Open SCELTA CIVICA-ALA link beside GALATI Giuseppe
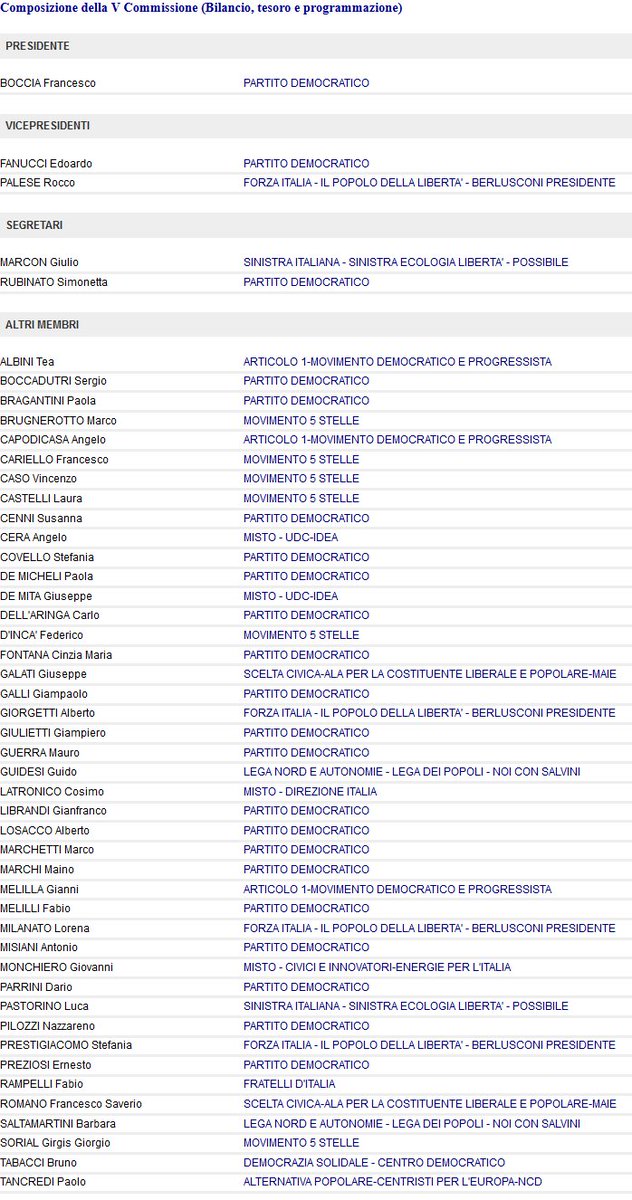 pyautogui.click(x=430, y=674)
